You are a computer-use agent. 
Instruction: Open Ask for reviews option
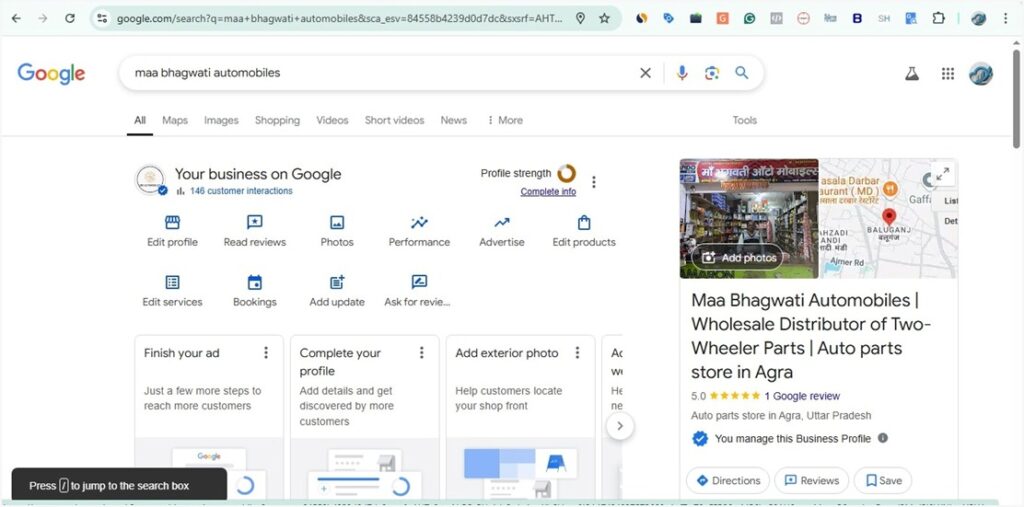point(418,291)
